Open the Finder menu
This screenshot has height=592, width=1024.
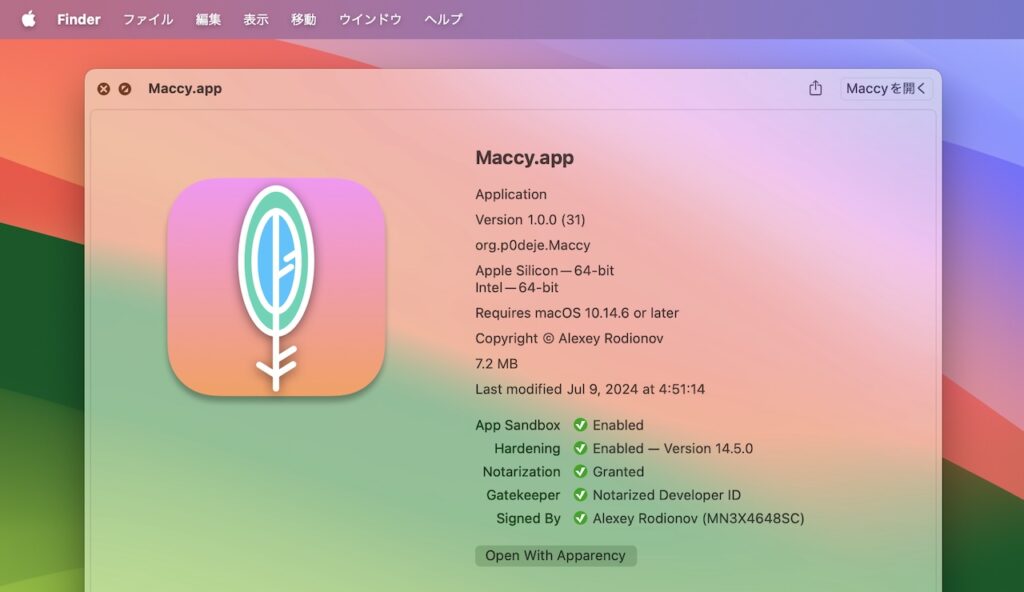pos(78,19)
